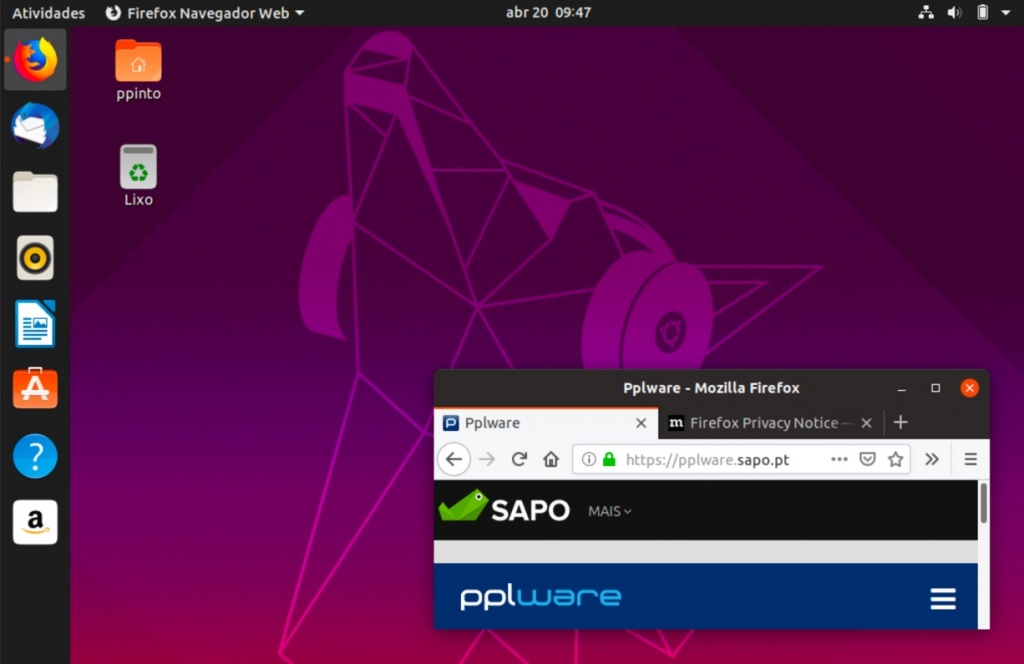Click the battery status icon
Image resolution: width=1024 pixels, height=664 pixels.
(x=982, y=12)
